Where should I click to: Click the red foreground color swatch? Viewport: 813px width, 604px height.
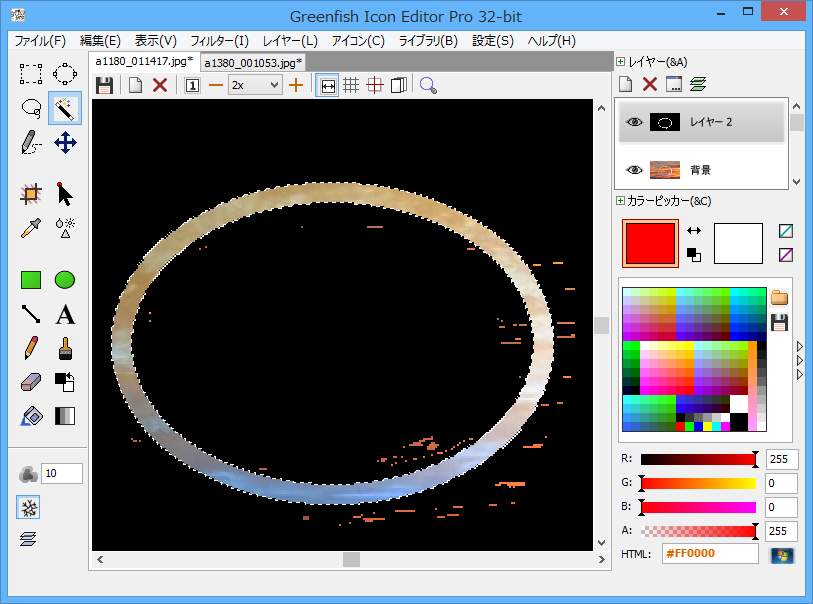click(x=649, y=243)
